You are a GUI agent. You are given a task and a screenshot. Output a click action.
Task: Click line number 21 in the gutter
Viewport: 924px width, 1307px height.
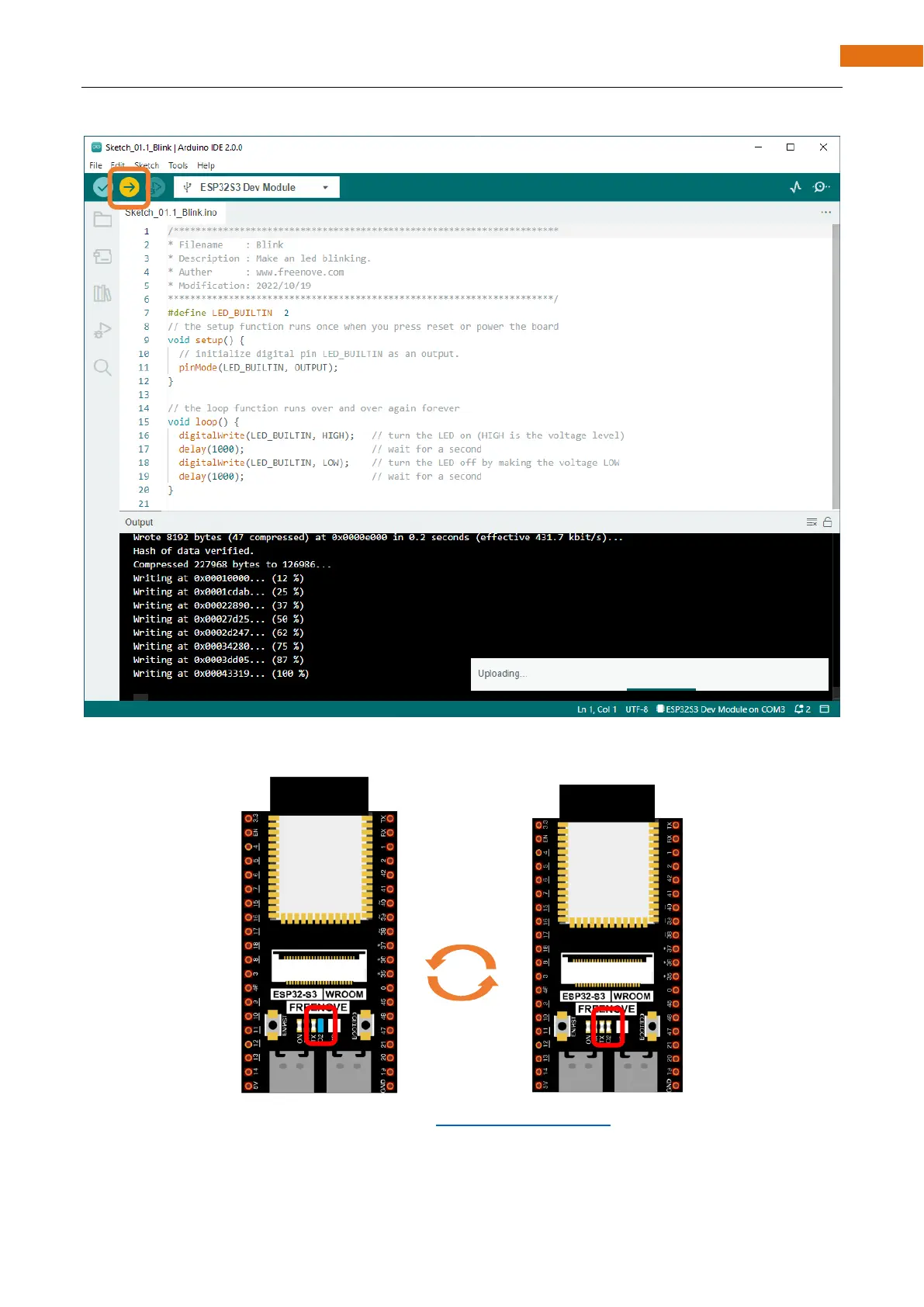[x=144, y=504]
